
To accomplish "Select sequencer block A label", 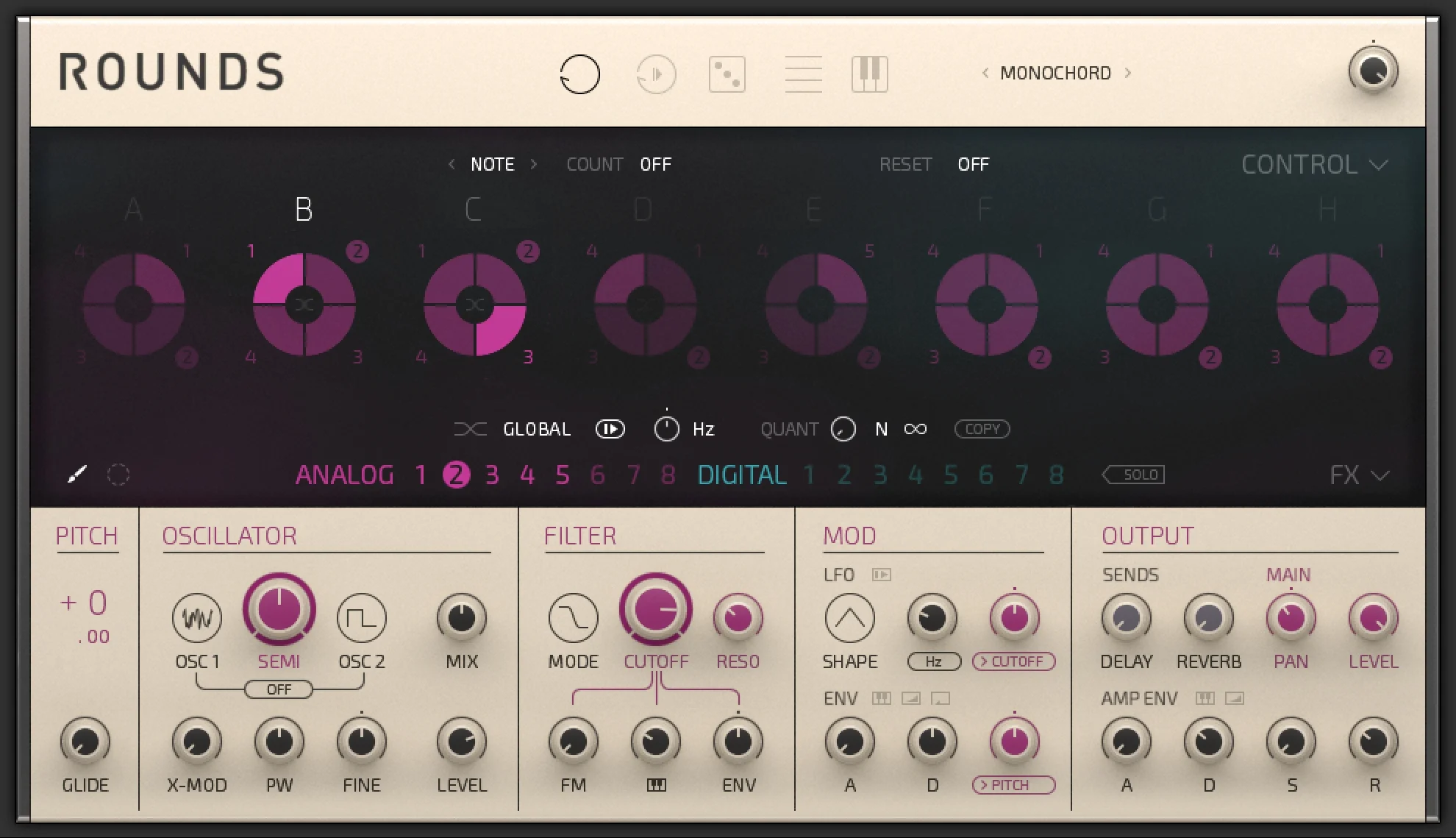I will [133, 210].
